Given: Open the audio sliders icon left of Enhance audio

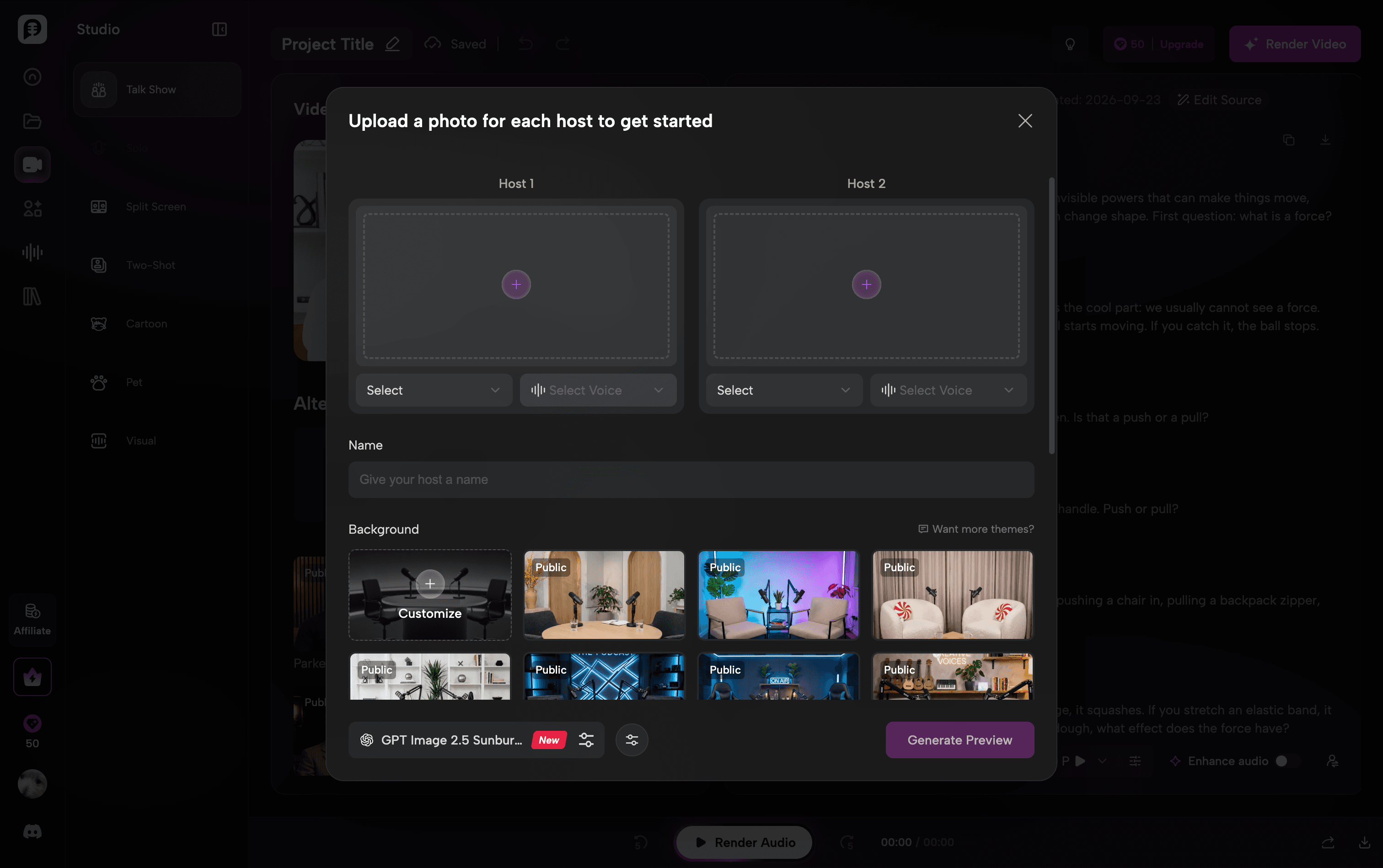Looking at the screenshot, I should [1136, 761].
